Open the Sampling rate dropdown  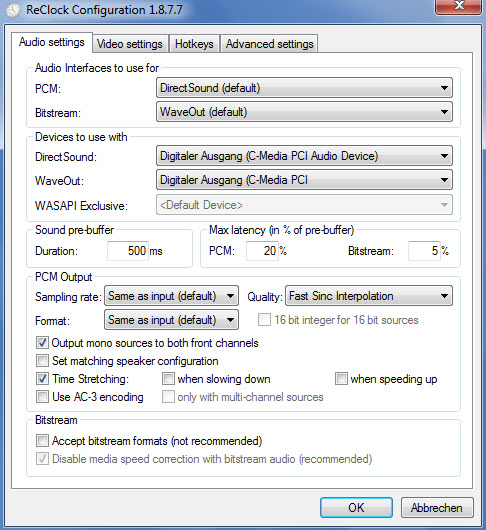click(171, 296)
